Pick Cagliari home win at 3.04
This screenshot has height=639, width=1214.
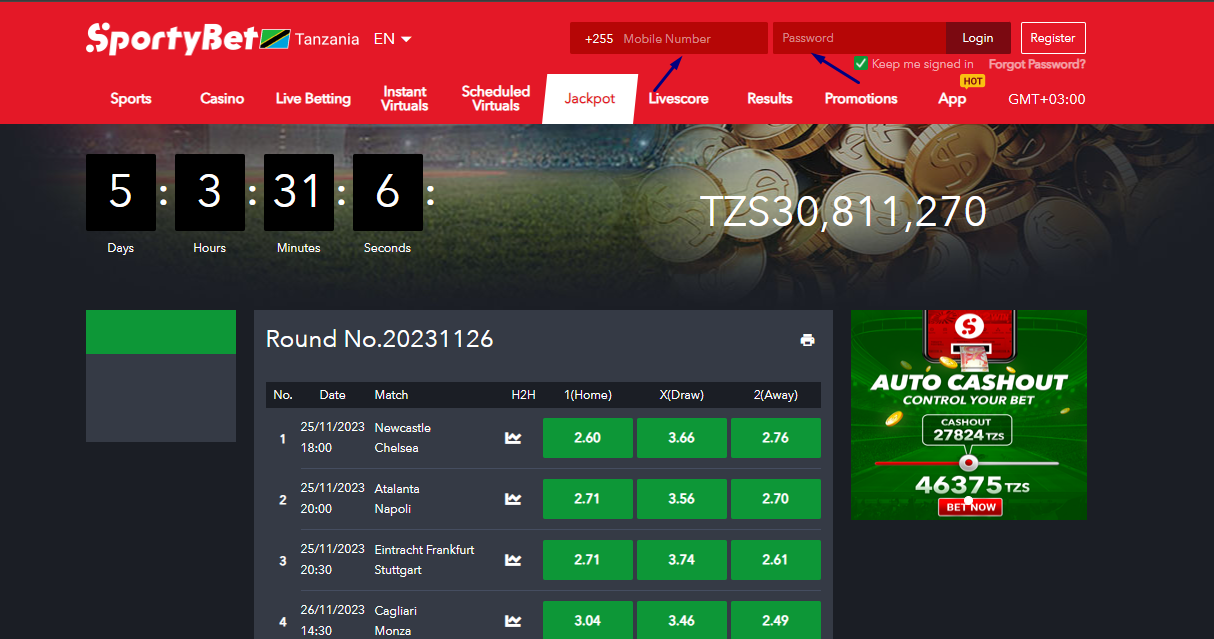pos(588,621)
